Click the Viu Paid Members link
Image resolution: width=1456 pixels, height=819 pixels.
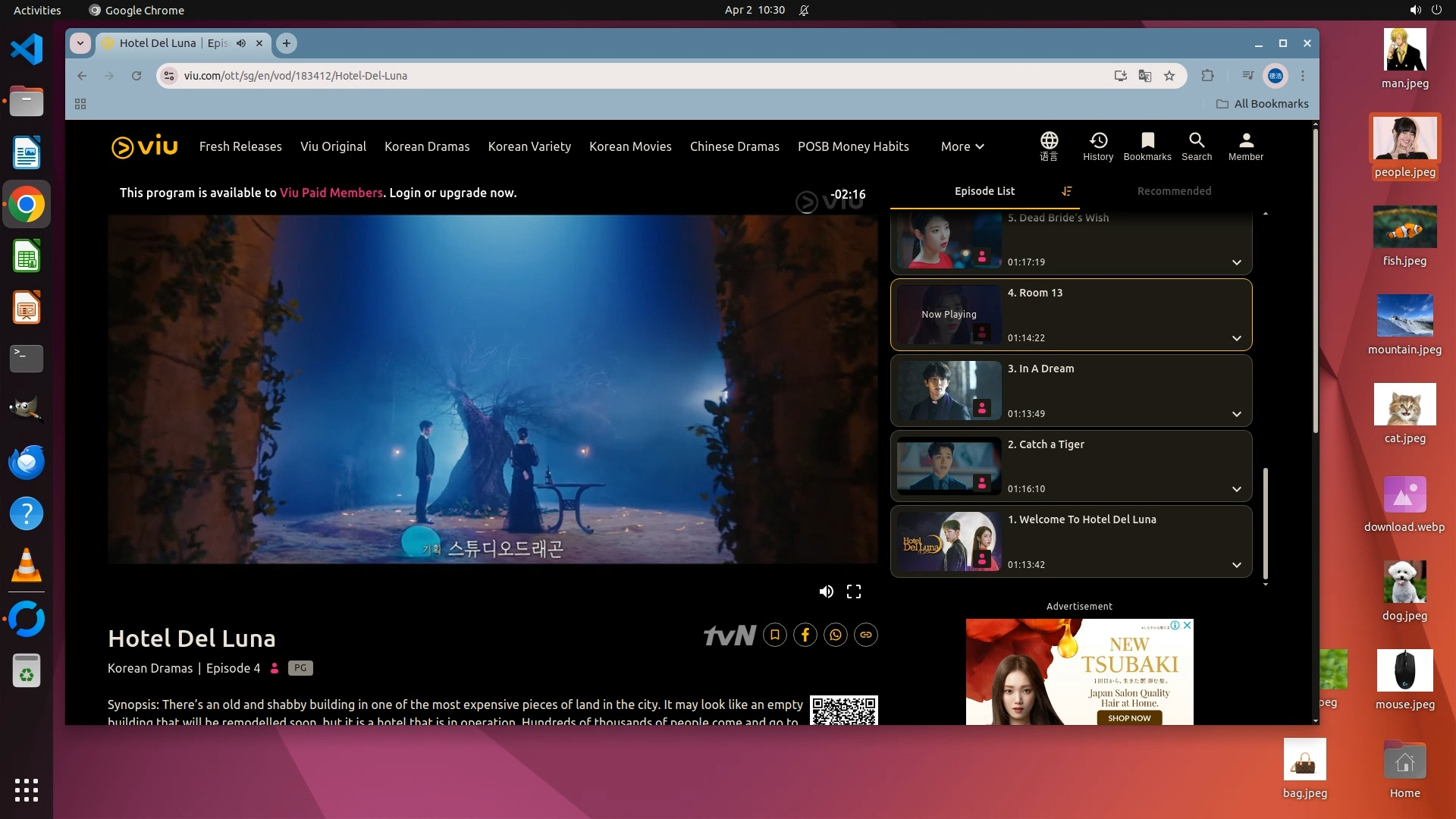(331, 193)
